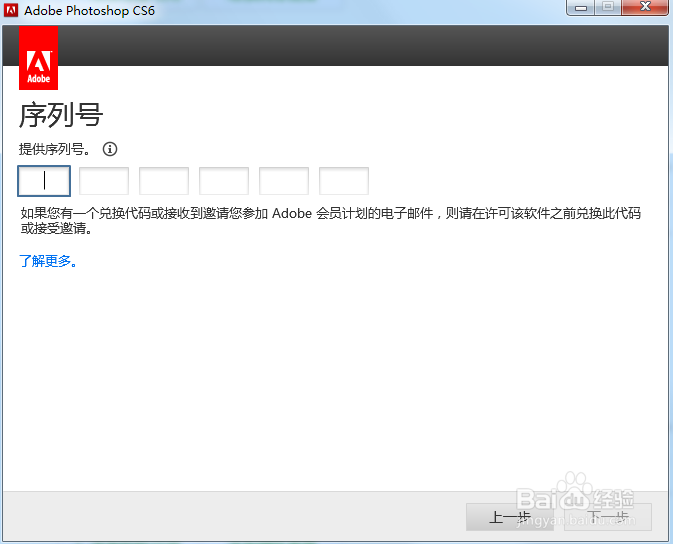Image resolution: width=673 pixels, height=544 pixels.
Task: Continue with the 下一步 button
Action: [608, 517]
